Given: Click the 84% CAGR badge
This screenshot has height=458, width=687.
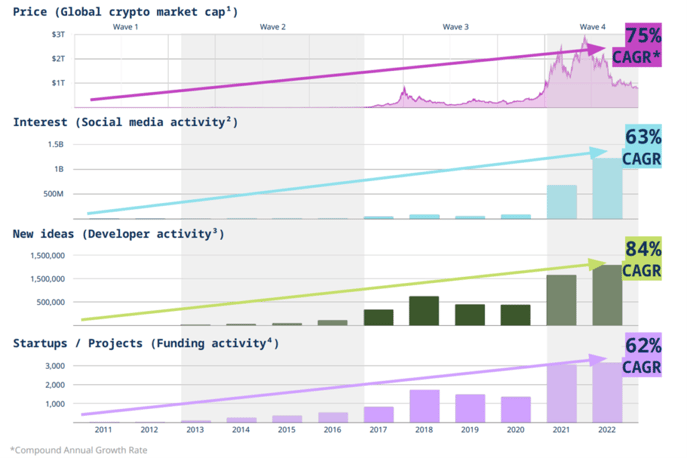Looking at the screenshot, I should tap(642, 259).
